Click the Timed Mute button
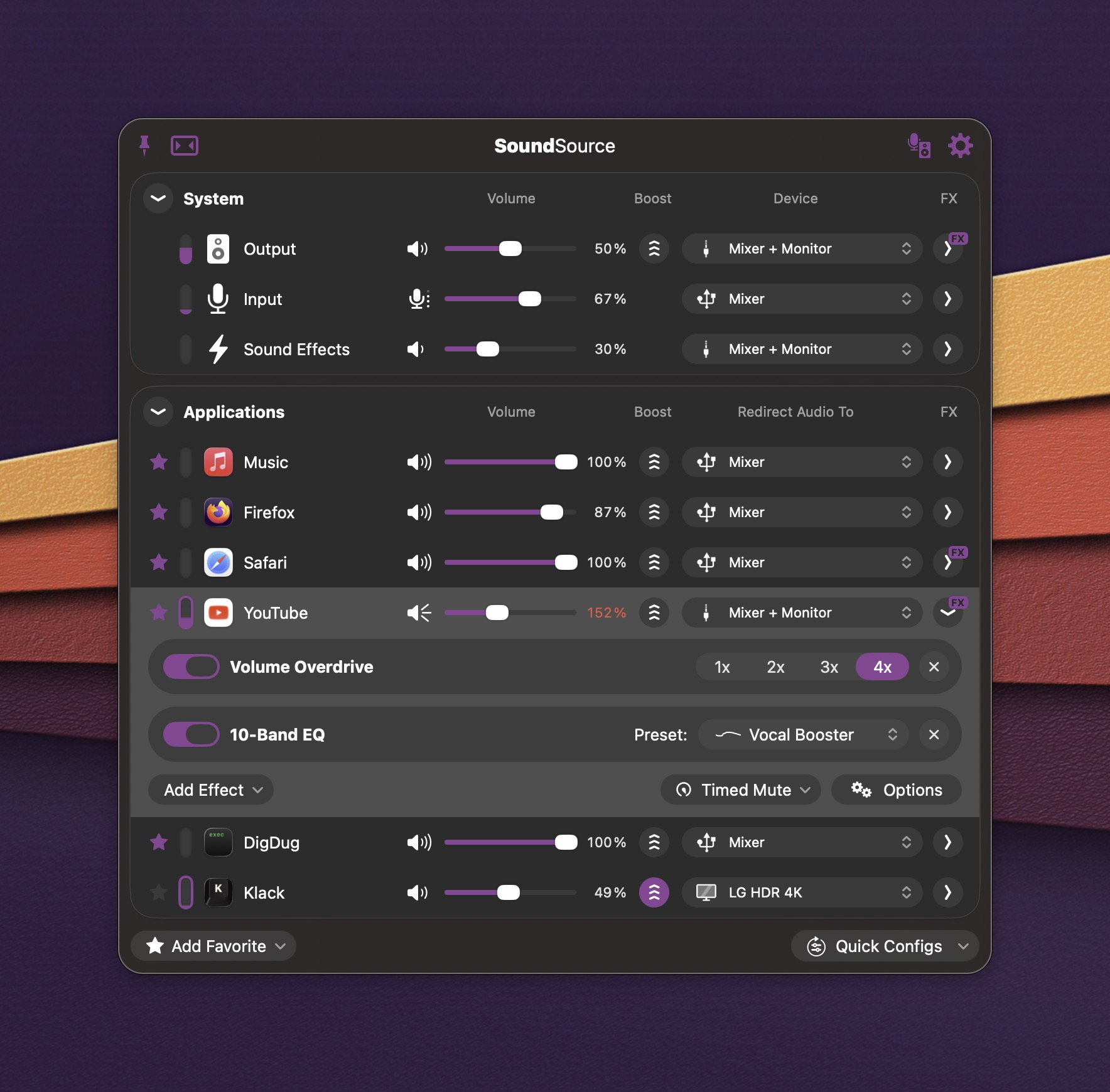1110x1092 pixels. click(741, 790)
